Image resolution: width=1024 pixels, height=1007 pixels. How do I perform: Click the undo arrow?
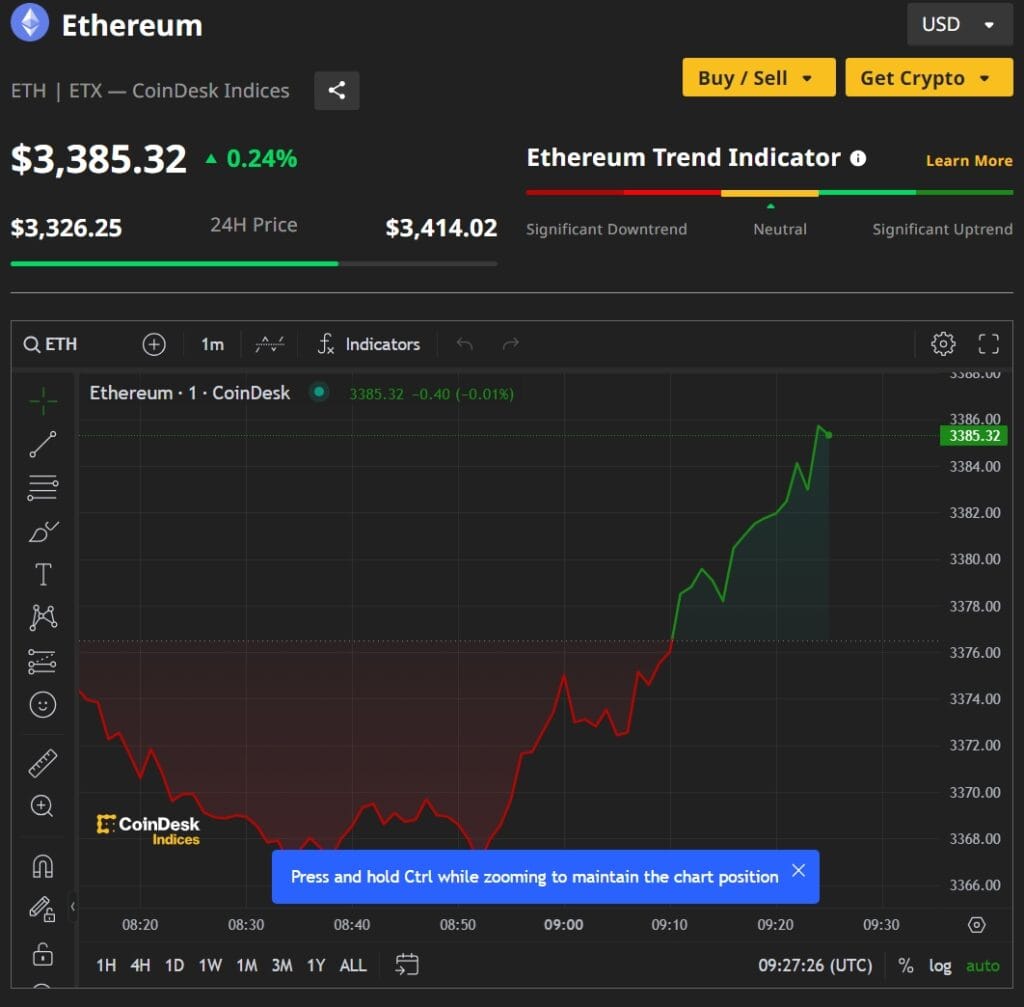(x=464, y=344)
